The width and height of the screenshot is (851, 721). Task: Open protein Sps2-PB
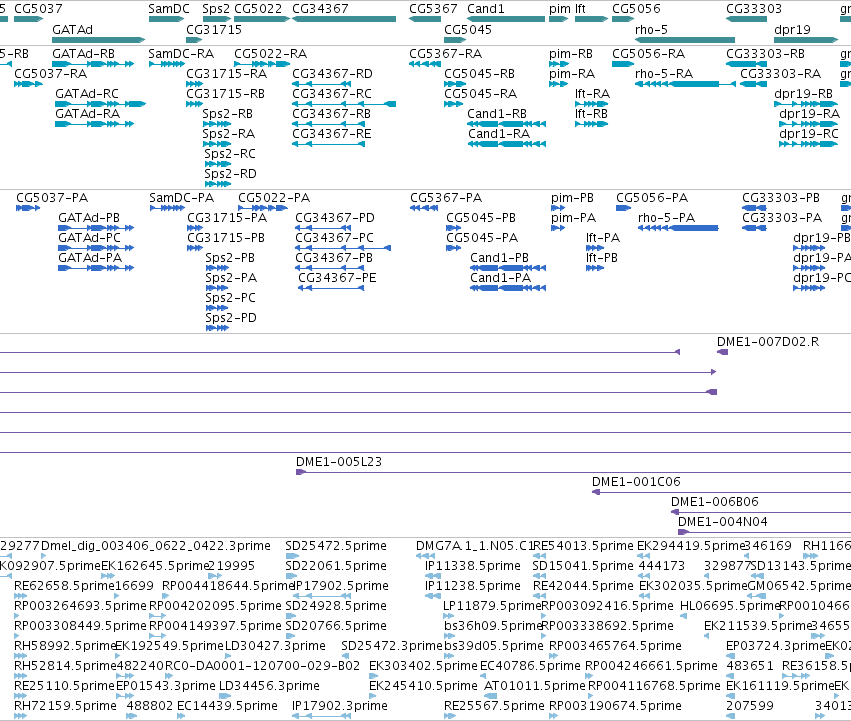pyautogui.click(x=230, y=258)
